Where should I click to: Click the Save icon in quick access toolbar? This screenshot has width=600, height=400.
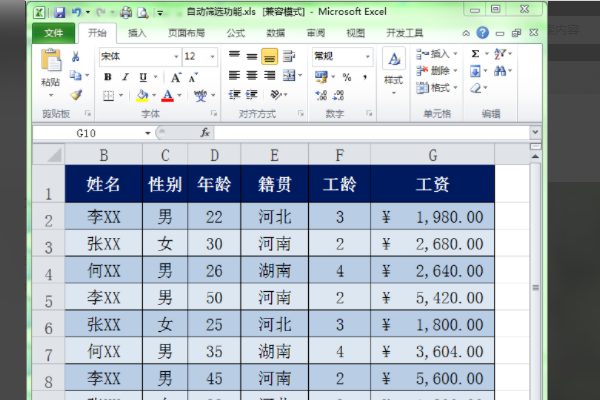pyautogui.click(x=59, y=13)
